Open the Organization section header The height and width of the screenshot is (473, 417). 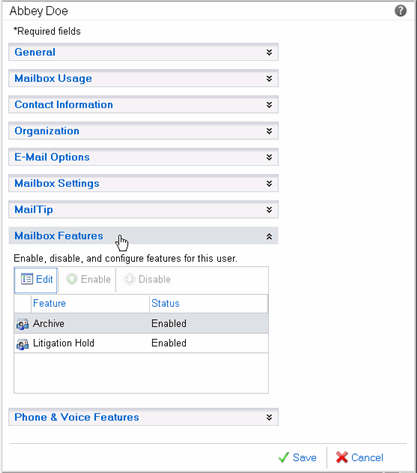(x=143, y=131)
